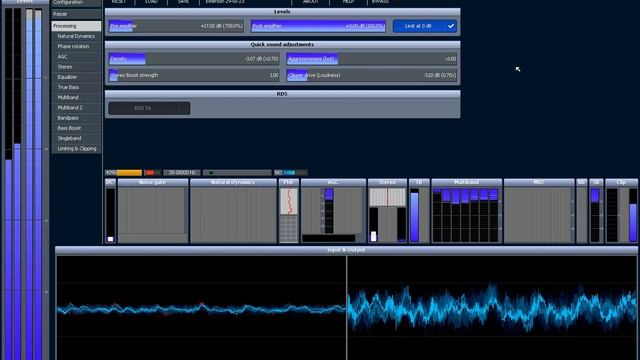Image resolution: width=640 pixels, height=360 pixels.
Task: Click the TB meter panel
Action: click(x=419, y=211)
